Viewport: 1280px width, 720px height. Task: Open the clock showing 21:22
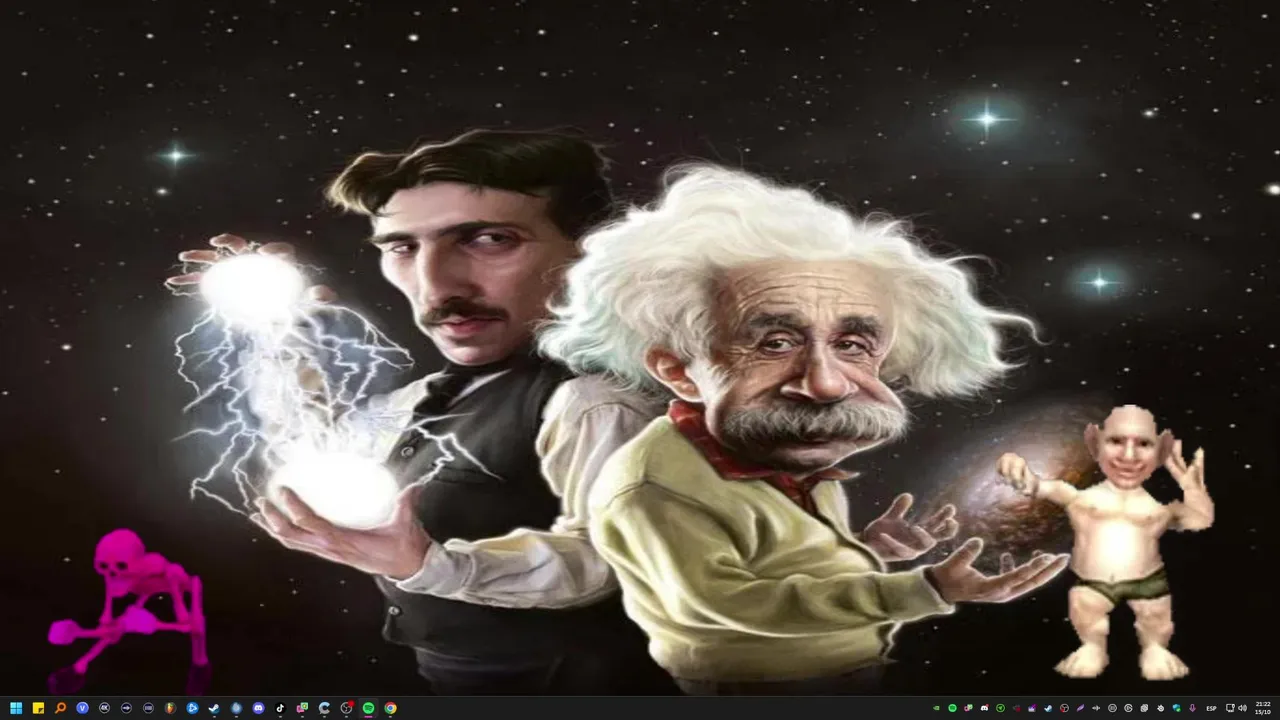coord(1263,708)
